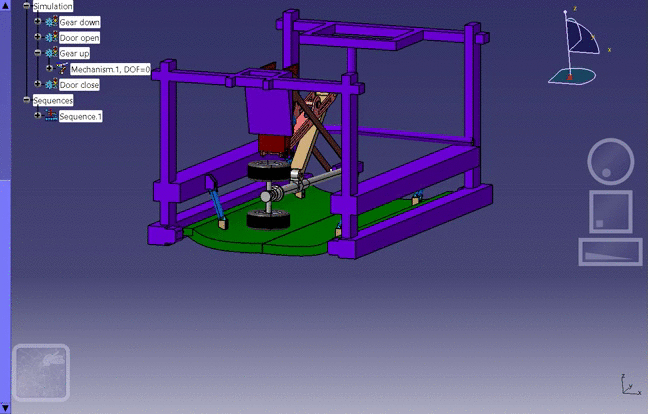Select the Sequences tree label
Screen dimensions: 648x414
coord(53,100)
